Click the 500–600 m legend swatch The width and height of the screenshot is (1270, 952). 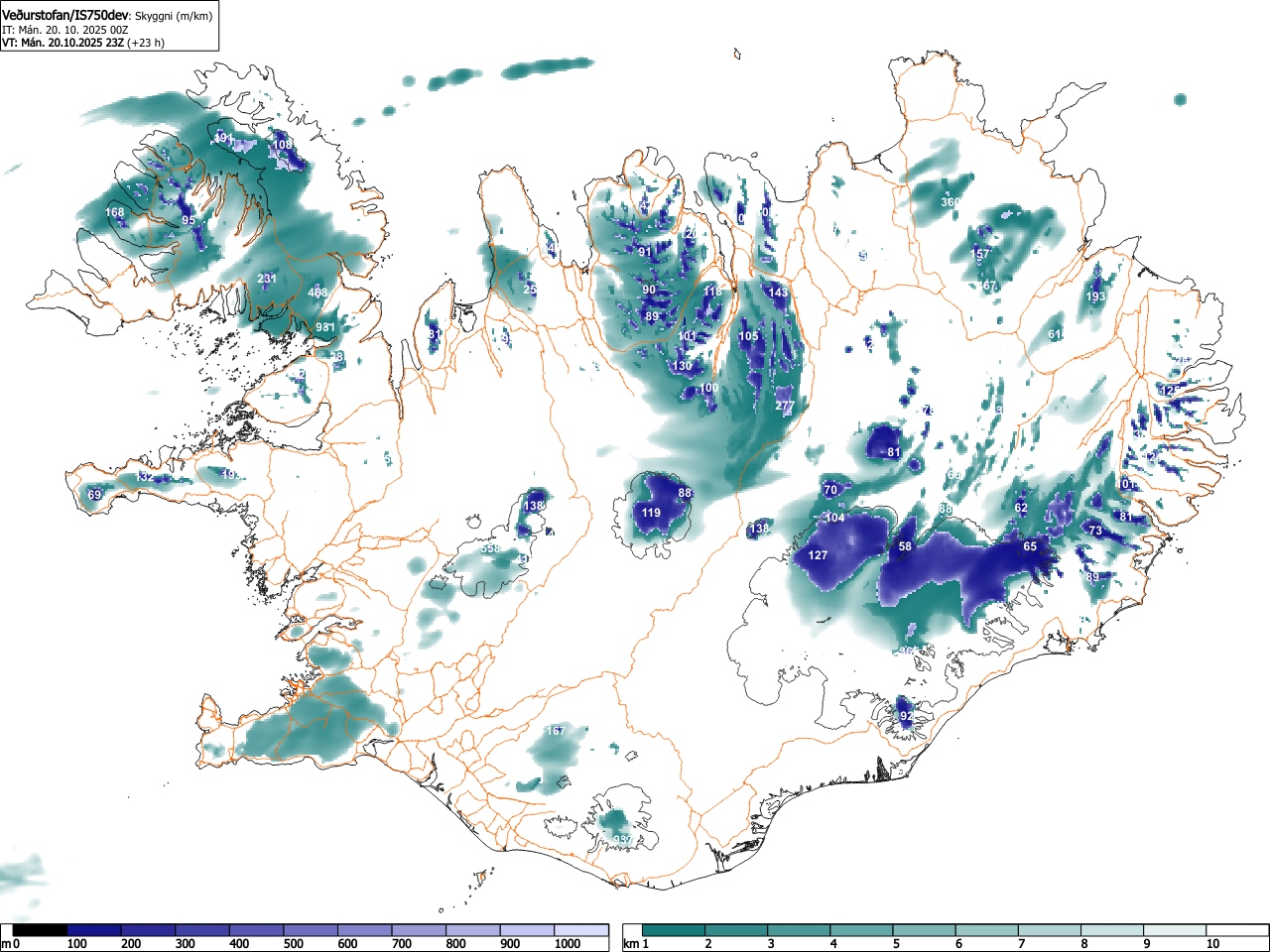(312, 930)
